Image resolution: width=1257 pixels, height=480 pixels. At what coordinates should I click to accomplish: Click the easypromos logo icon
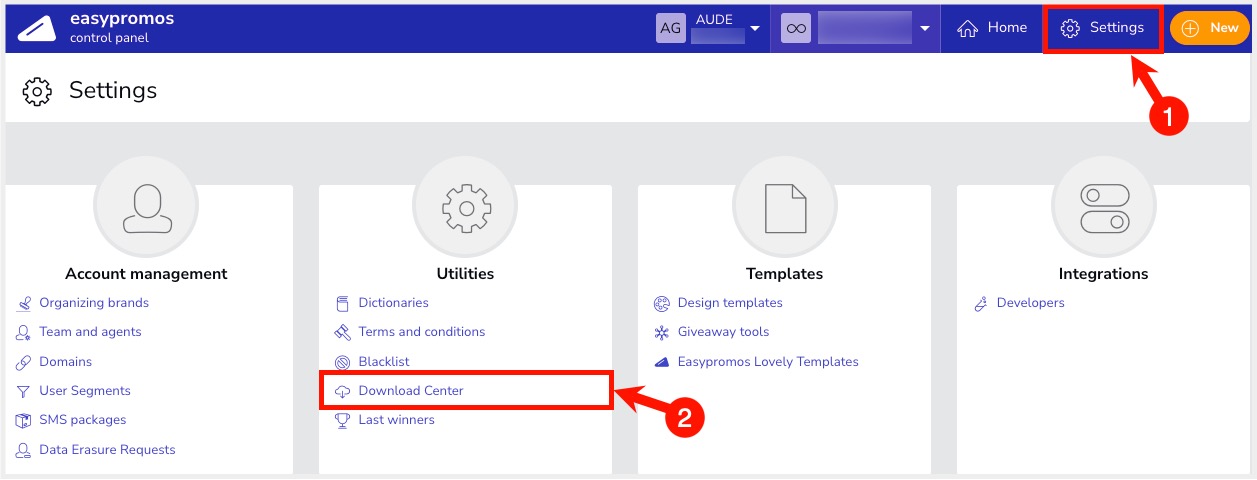37,29
